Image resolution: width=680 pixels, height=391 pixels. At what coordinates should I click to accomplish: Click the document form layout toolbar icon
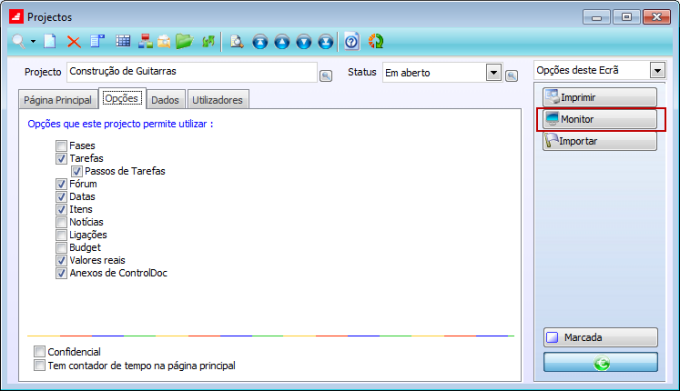click(x=98, y=42)
